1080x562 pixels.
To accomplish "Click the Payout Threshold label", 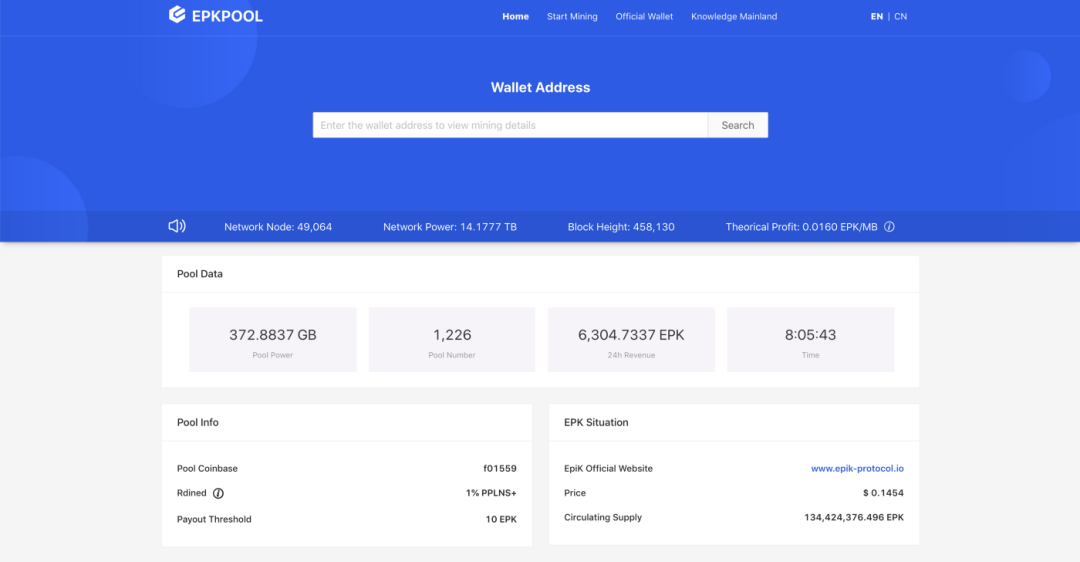I will [214, 519].
